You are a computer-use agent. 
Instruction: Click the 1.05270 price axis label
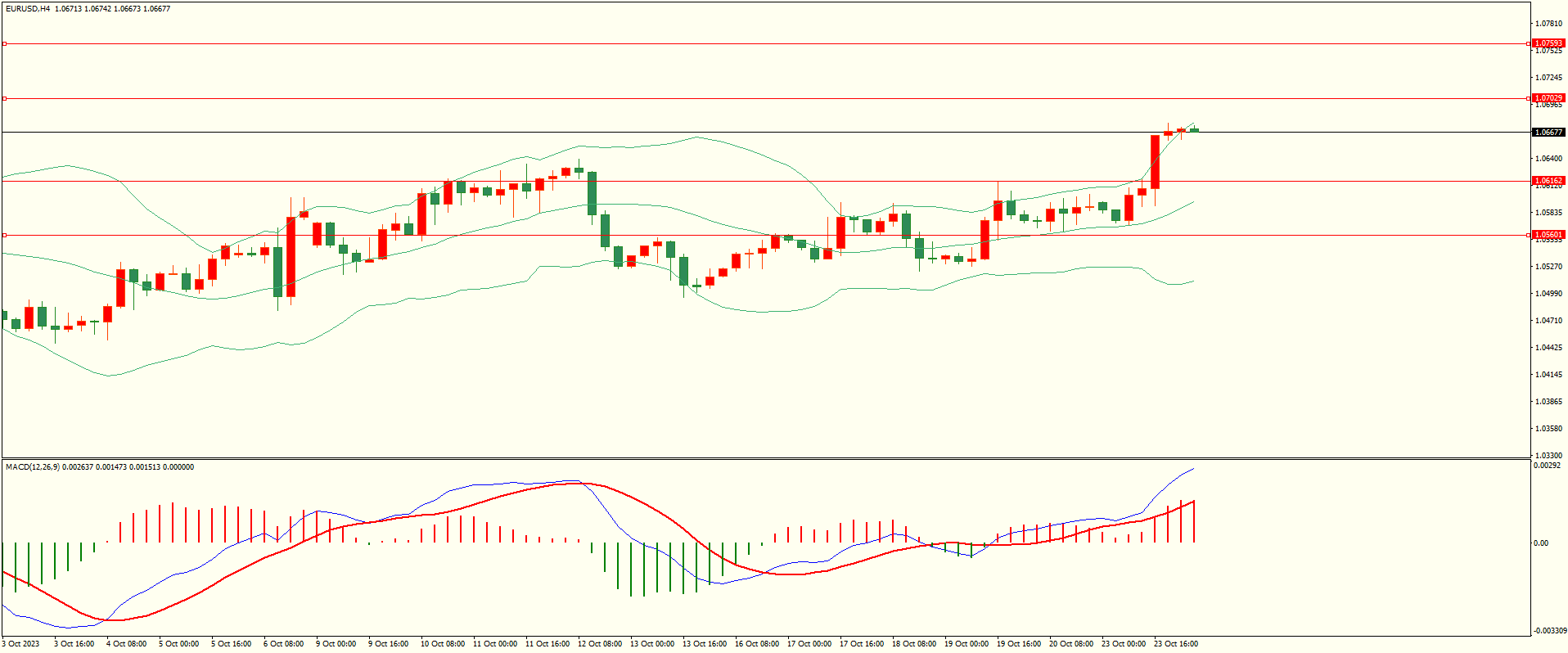pyautogui.click(x=1548, y=267)
